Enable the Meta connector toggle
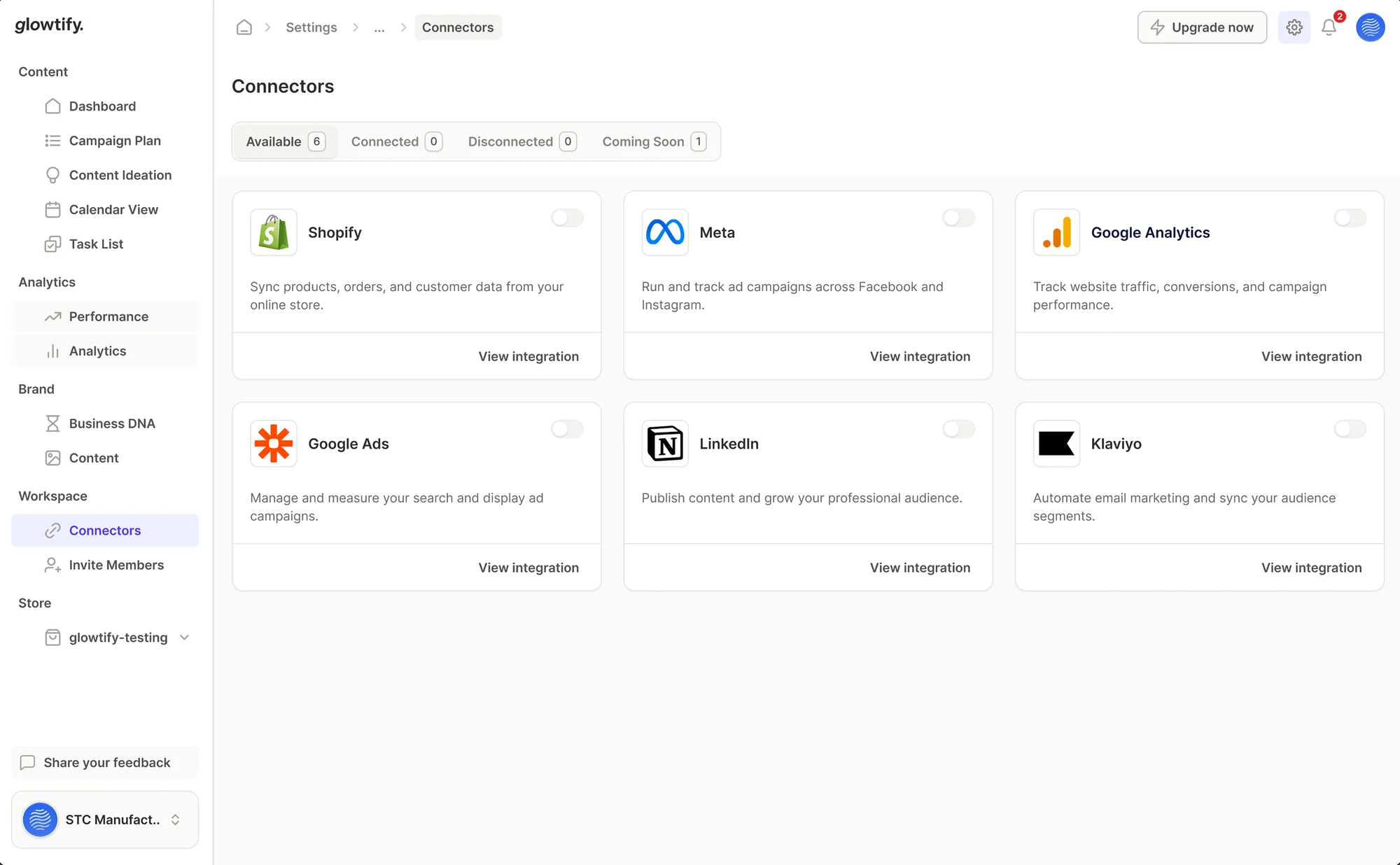 [958, 218]
